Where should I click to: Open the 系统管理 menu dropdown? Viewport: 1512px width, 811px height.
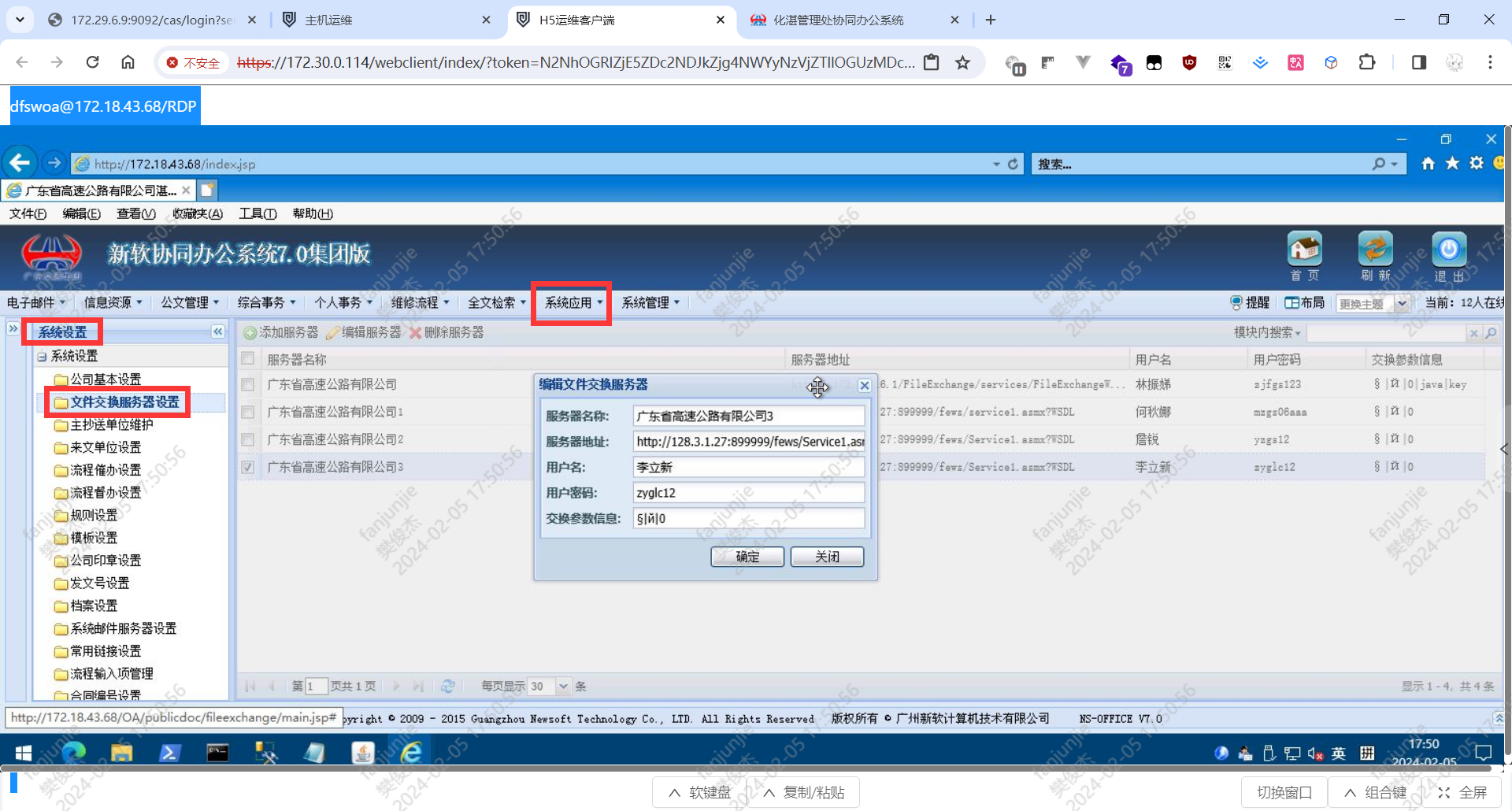(650, 302)
